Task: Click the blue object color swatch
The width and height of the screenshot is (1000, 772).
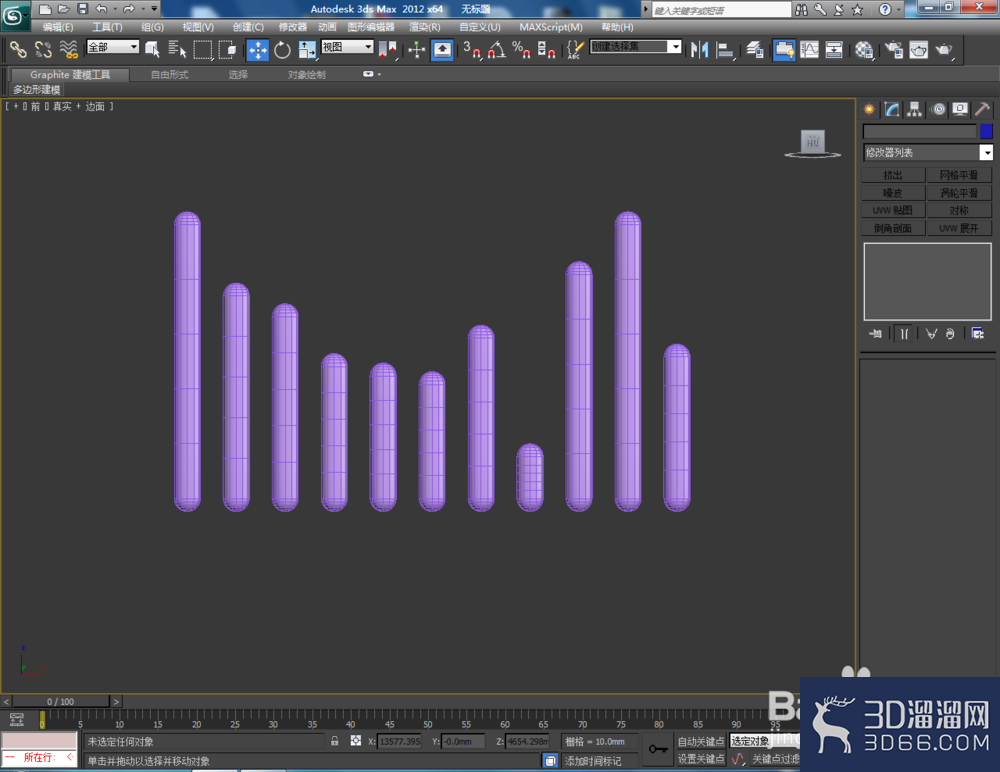Action: click(x=986, y=131)
